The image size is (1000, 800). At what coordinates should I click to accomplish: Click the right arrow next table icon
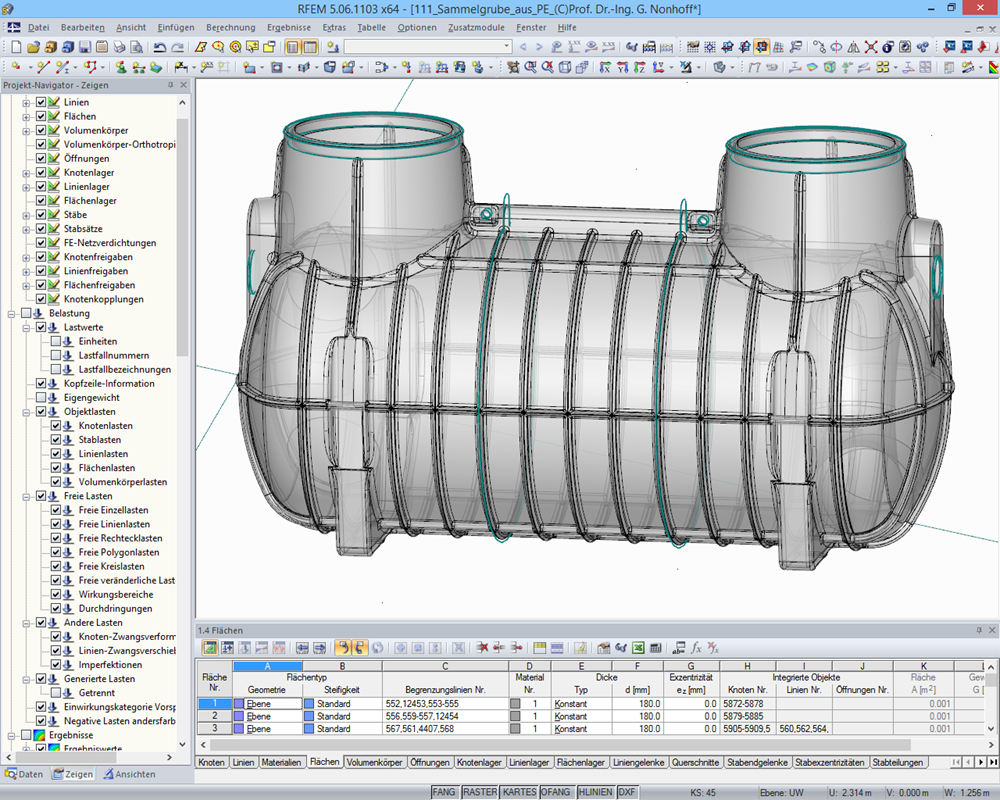click(x=320, y=648)
